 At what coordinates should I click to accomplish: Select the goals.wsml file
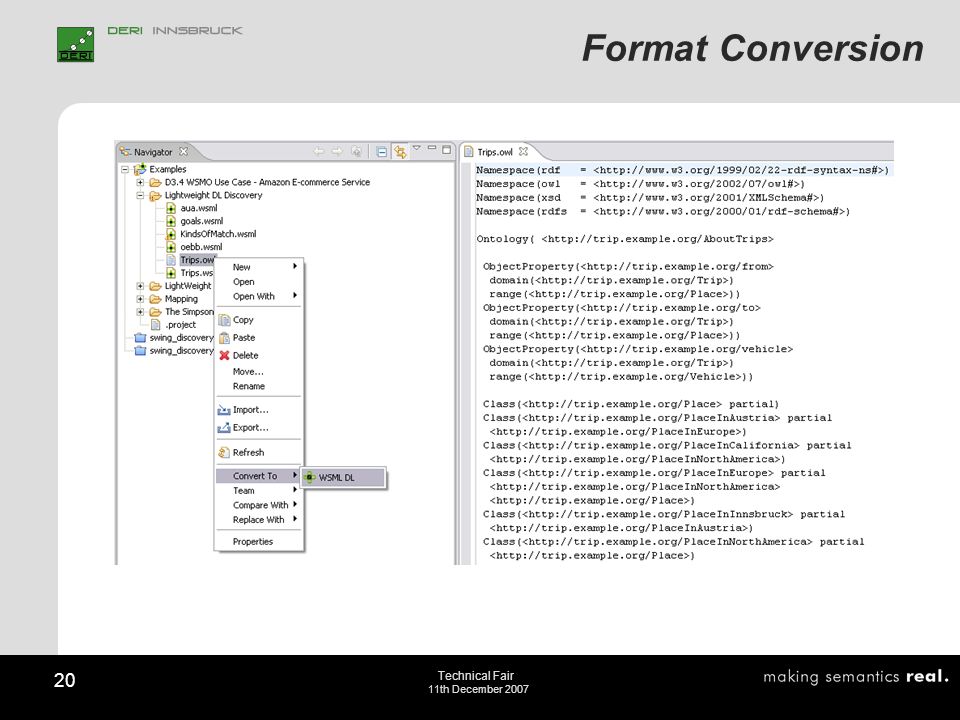click(x=201, y=221)
